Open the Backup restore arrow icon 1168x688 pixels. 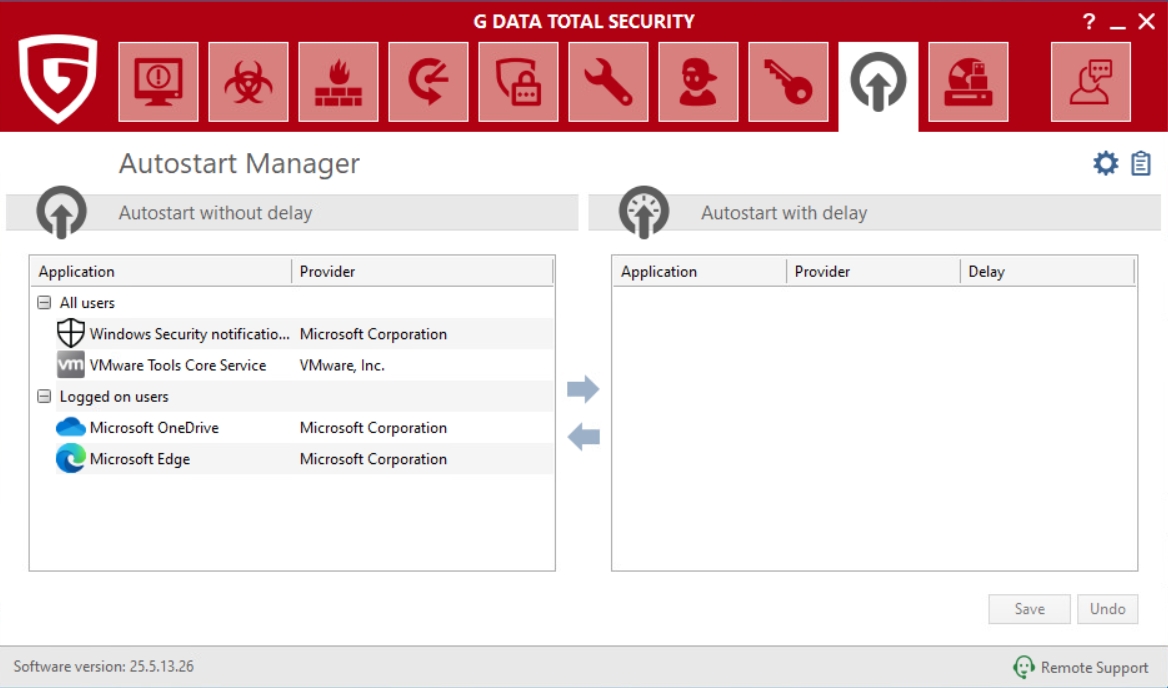(428, 82)
